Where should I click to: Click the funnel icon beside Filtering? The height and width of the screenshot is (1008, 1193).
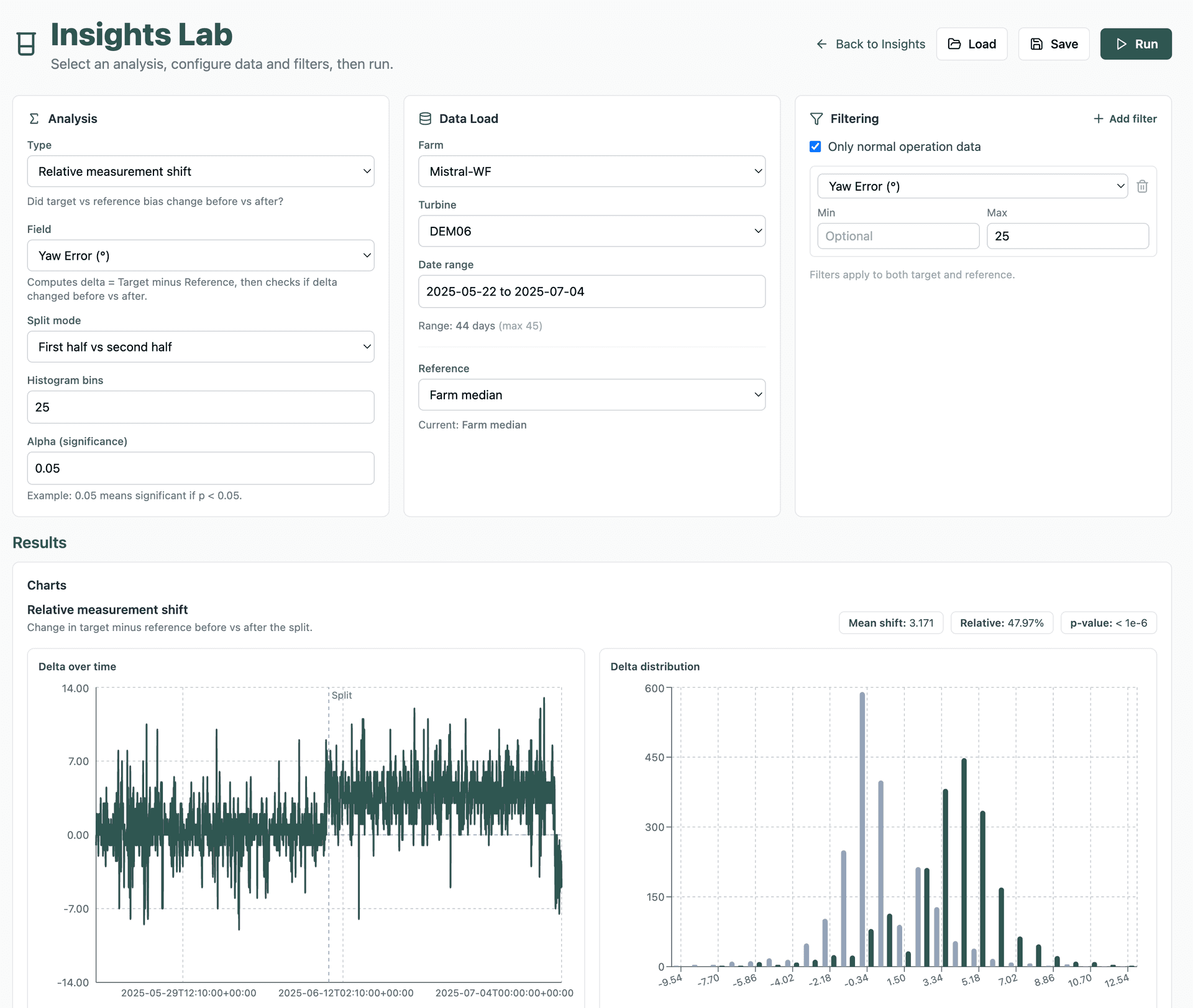coord(816,118)
